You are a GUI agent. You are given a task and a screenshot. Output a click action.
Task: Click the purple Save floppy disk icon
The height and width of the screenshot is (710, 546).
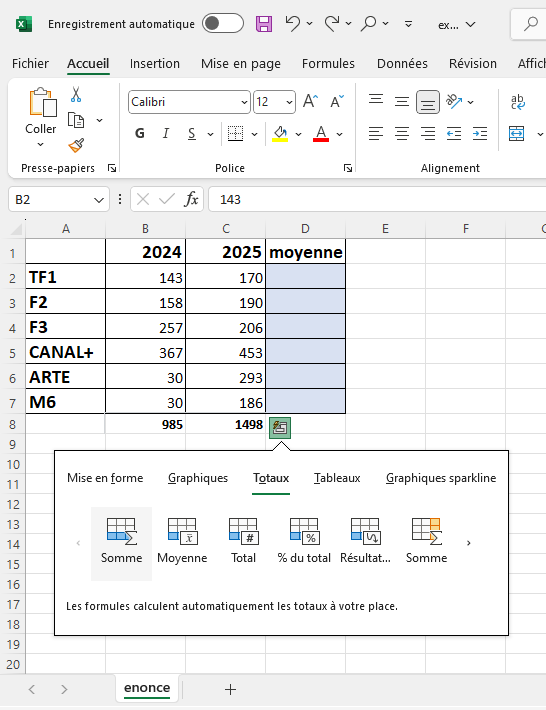pyautogui.click(x=264, y=24)
